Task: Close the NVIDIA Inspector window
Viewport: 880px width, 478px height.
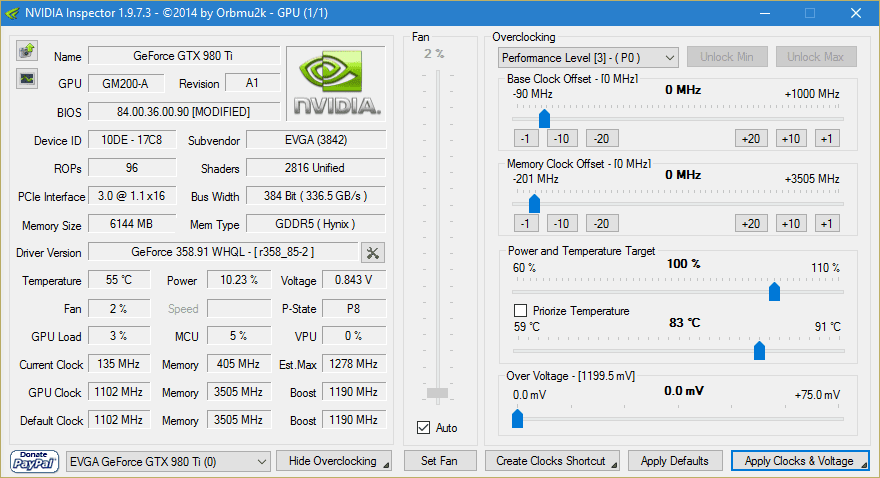Action: tap(856, 13)
